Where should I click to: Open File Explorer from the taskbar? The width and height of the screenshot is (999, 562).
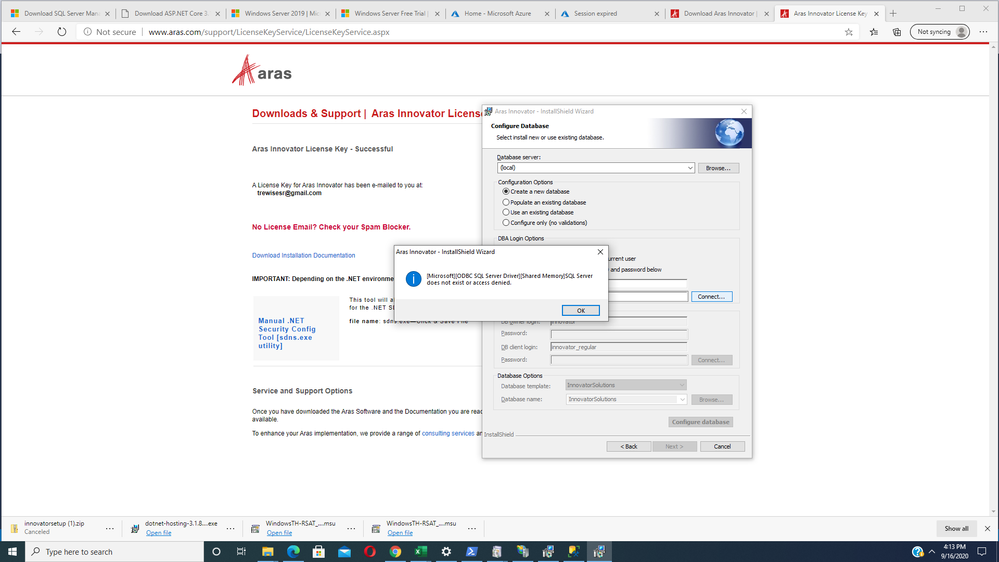268,551
